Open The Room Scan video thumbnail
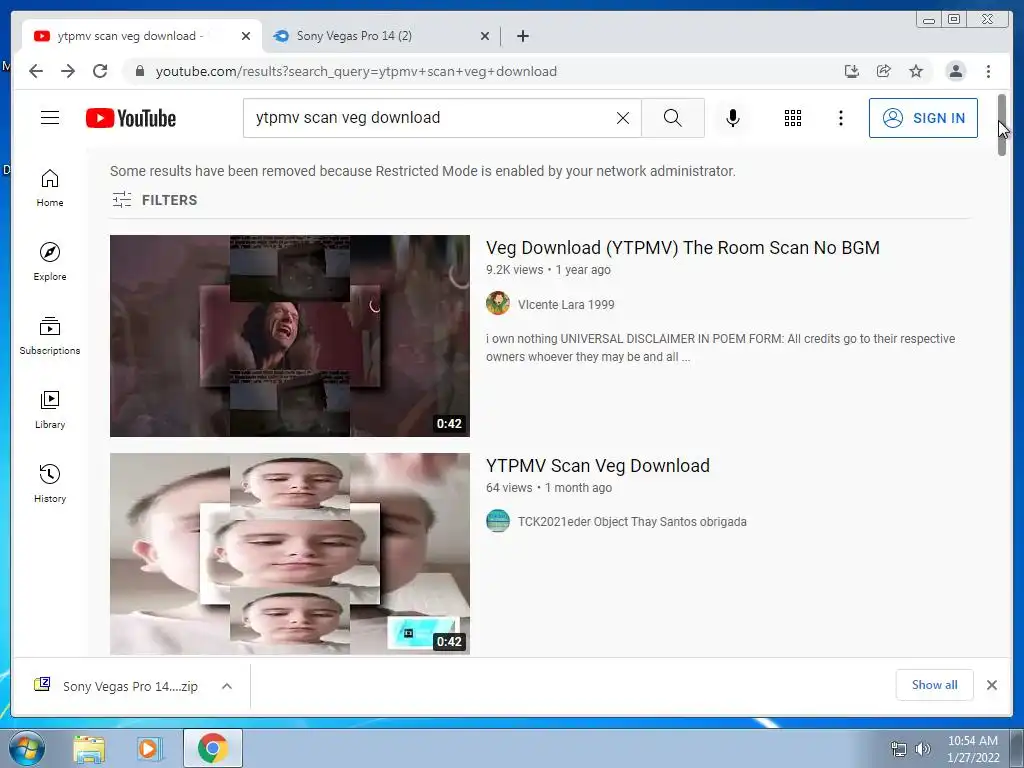This screenshot has height=768, width=1024. tap(289, 336)
